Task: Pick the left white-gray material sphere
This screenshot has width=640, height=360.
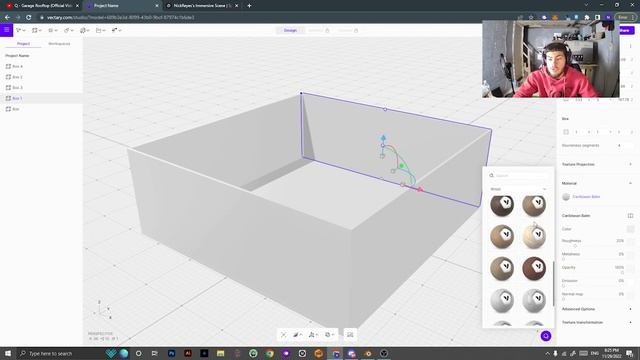Action: coord(502,300)
